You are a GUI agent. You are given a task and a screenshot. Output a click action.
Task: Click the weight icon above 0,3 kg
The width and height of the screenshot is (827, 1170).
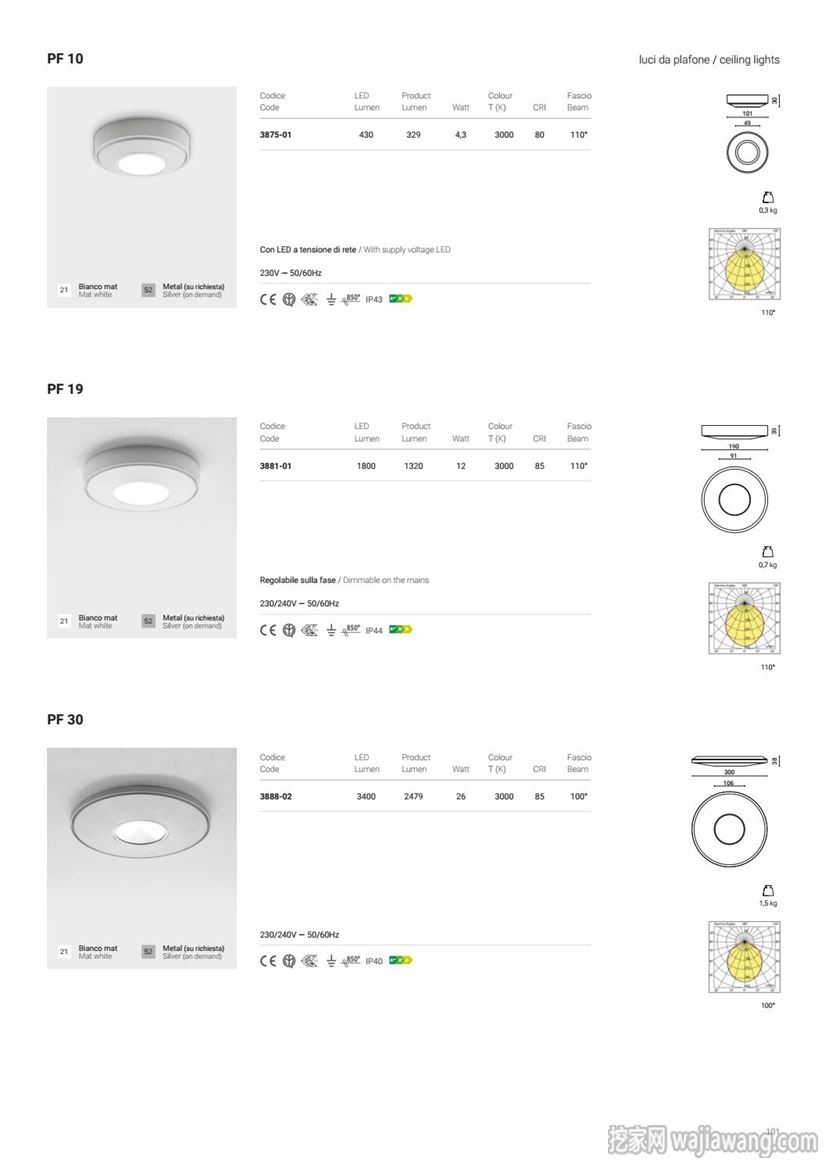[768, 198]
